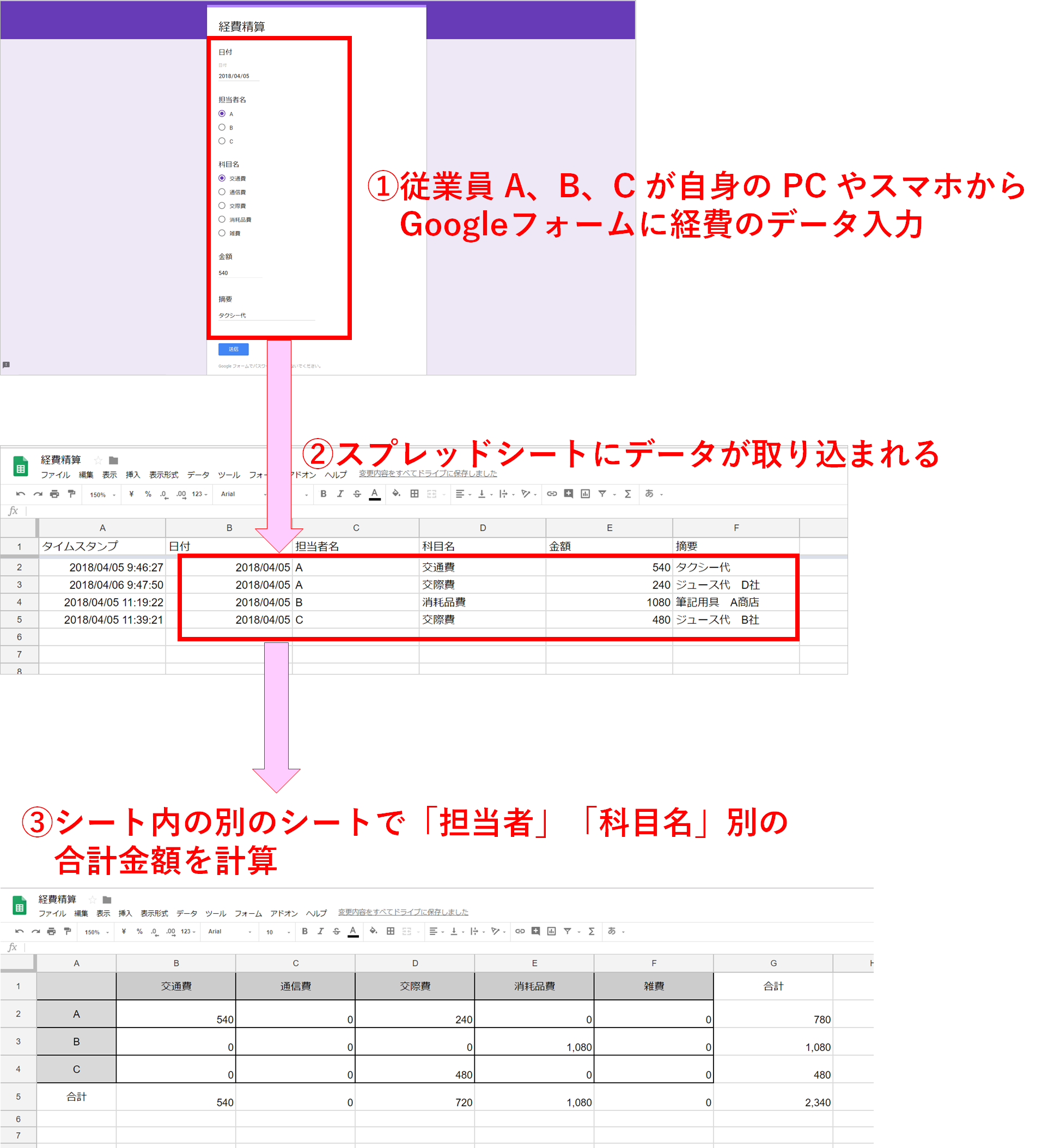Viewport: 1048px width, 1148px height.
Task: Open the Arial font dropdown in timestamp spreadsheet
Action: pos(243,494)
